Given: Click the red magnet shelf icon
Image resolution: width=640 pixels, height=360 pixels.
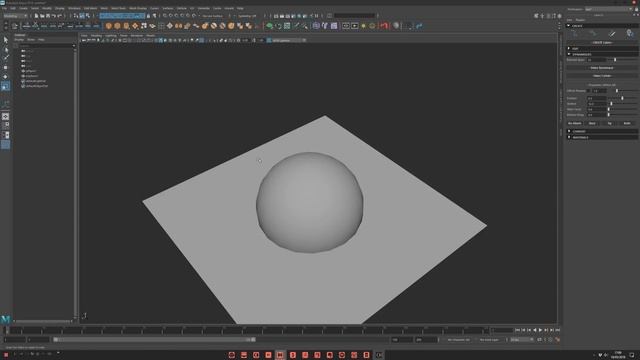Looking at the screenshot, I should [384, 26].
